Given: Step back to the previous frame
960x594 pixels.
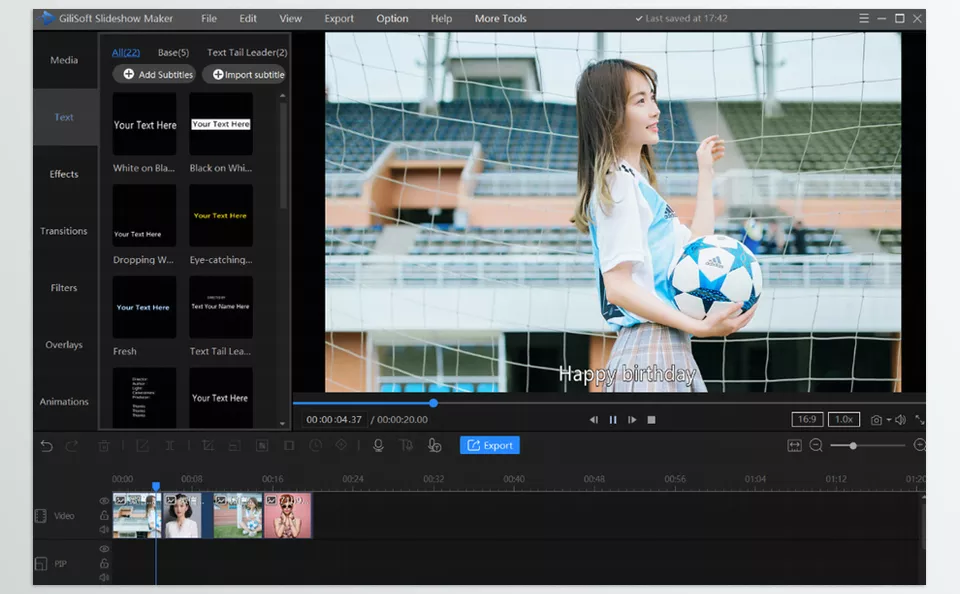Looking at the screenshot, I should tap(593, 419).
